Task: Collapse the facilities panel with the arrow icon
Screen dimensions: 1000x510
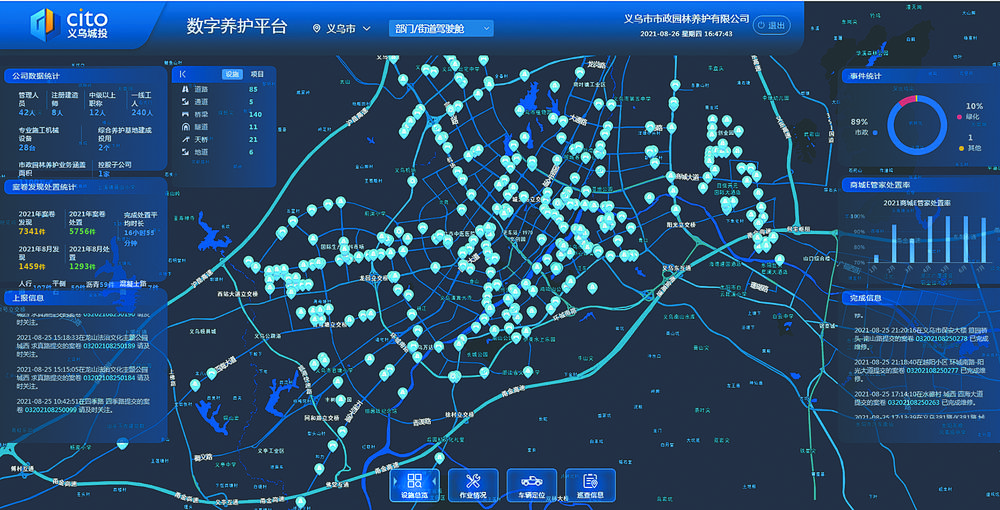Action: coord(183,74)
